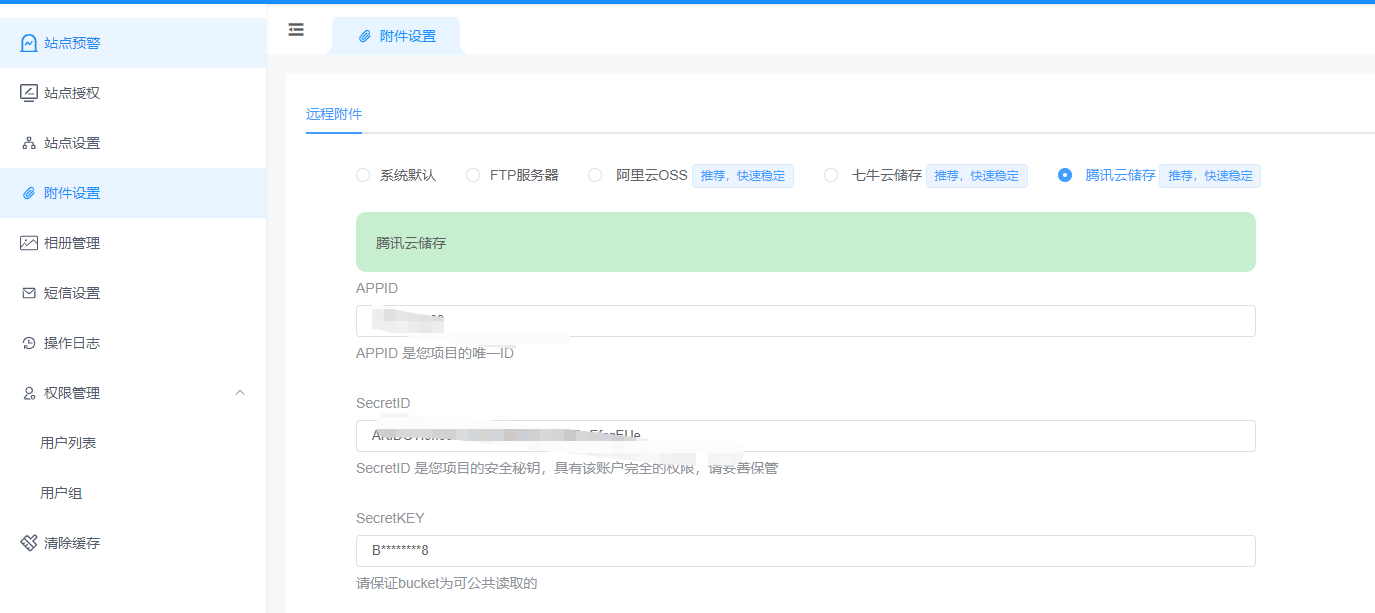Open the 站点授权 menu item
The width and height of the screenshot is (1375, 613).
pos(133,93)
